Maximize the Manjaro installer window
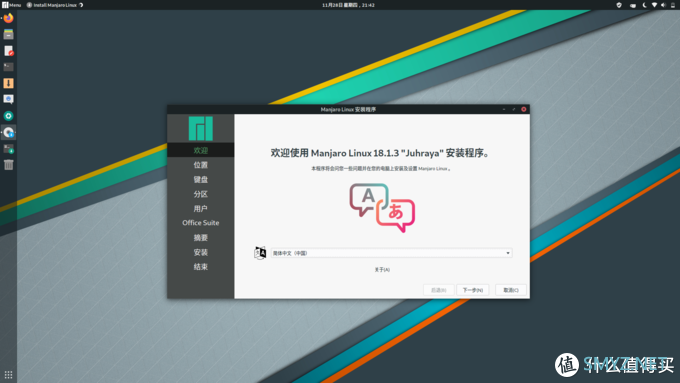 (x=513, y=109)
